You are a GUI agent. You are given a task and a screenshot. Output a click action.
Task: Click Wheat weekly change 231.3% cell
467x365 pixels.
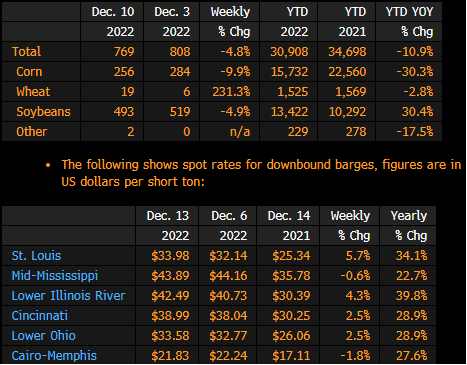tap(231, 92)
